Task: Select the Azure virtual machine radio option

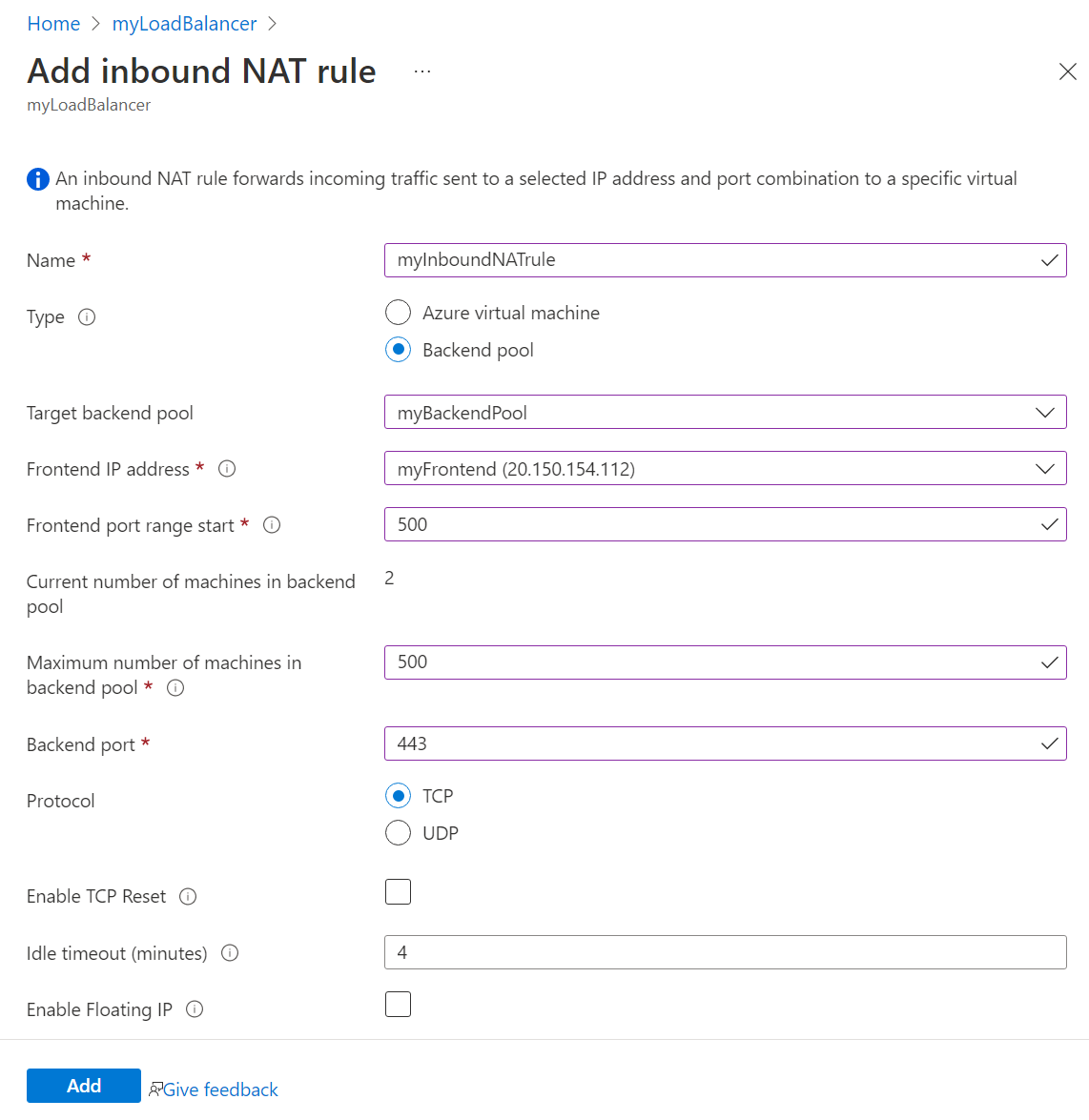Action: pyautogui.click(x=398, y=313)
